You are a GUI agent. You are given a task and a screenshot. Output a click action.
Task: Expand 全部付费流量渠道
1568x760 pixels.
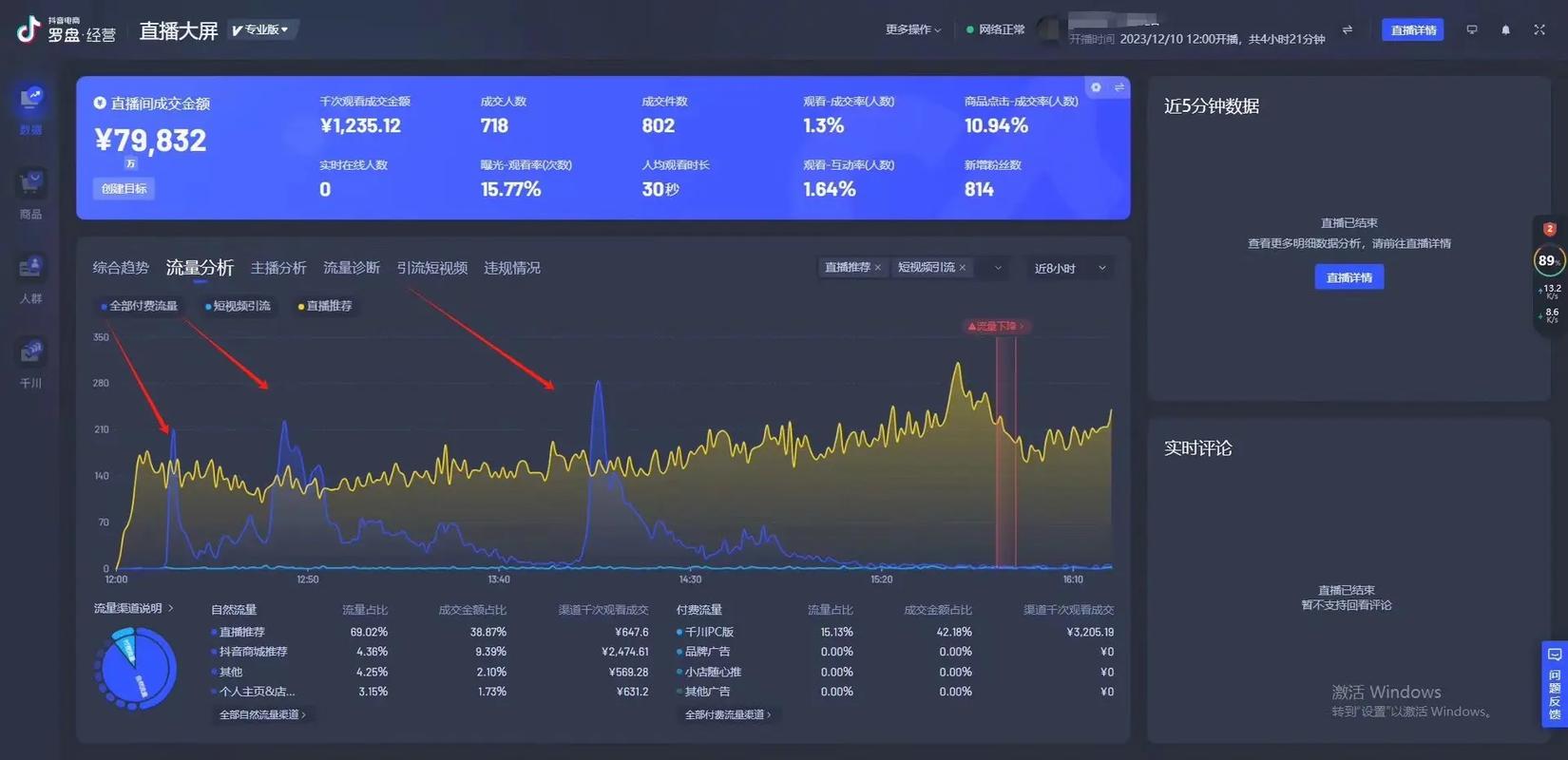728,714
